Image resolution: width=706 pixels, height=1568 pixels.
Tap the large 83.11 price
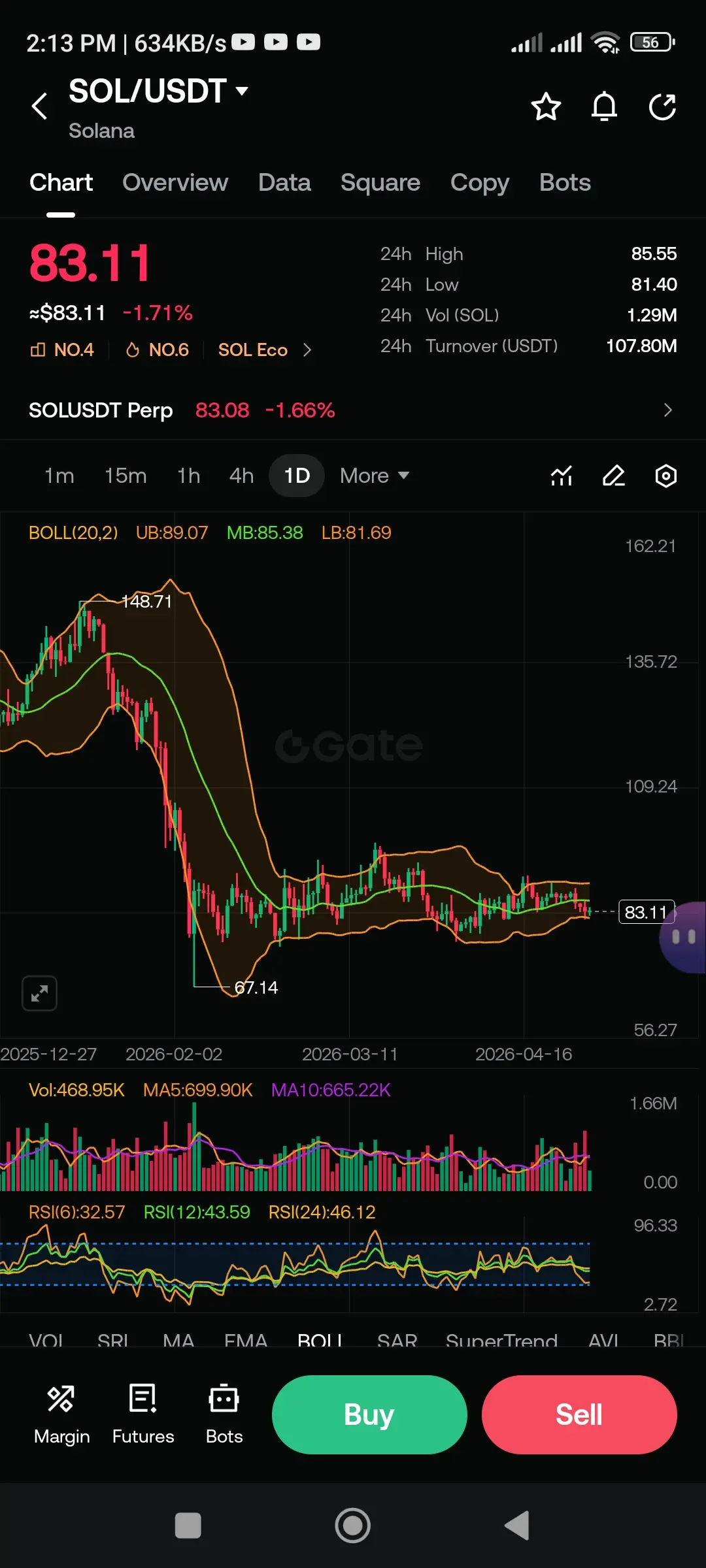90,263
